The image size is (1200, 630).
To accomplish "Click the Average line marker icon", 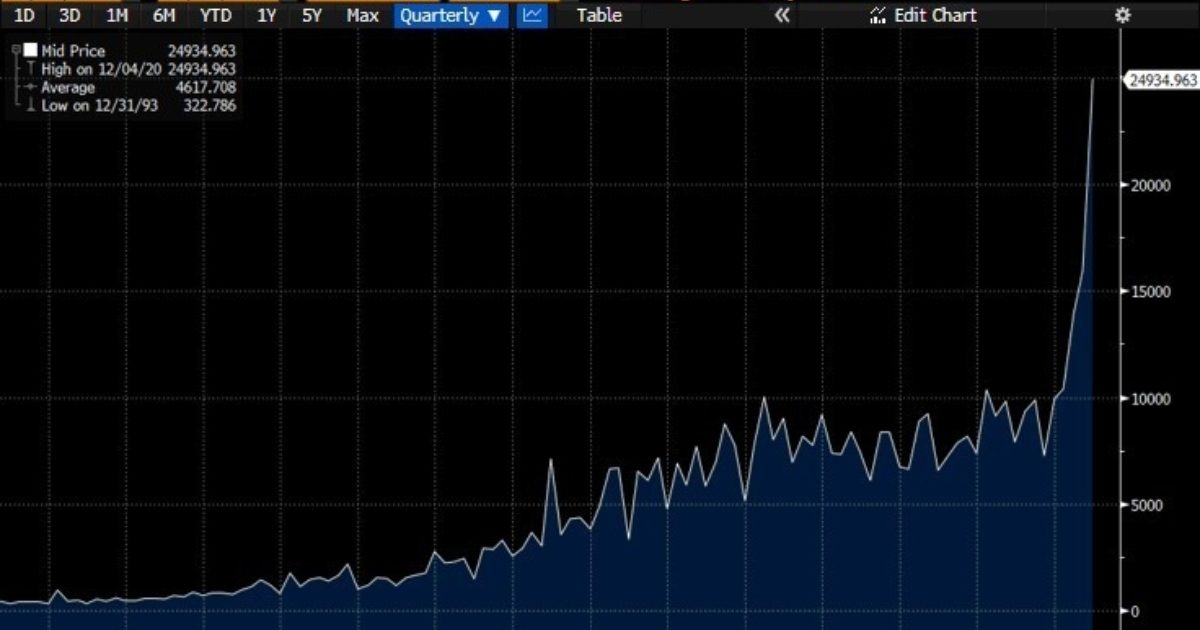I will [32, 87].
